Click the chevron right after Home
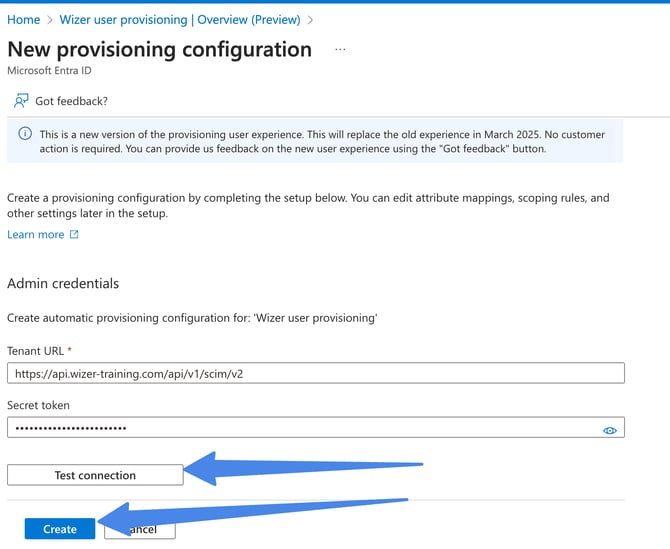 point(49,19)
